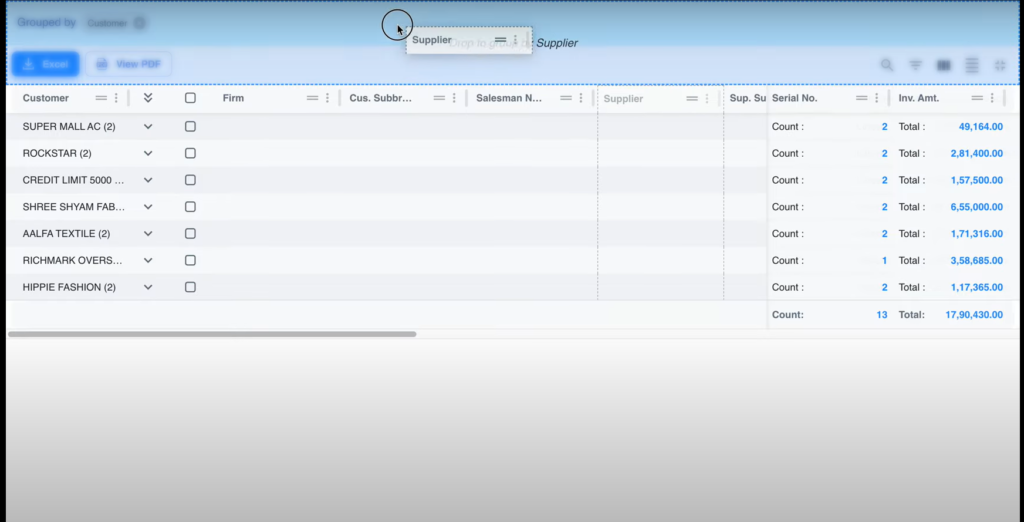The image size is (1024, 522).
Task: Click the search icon in the toolbar
Action: pos(887,65)
